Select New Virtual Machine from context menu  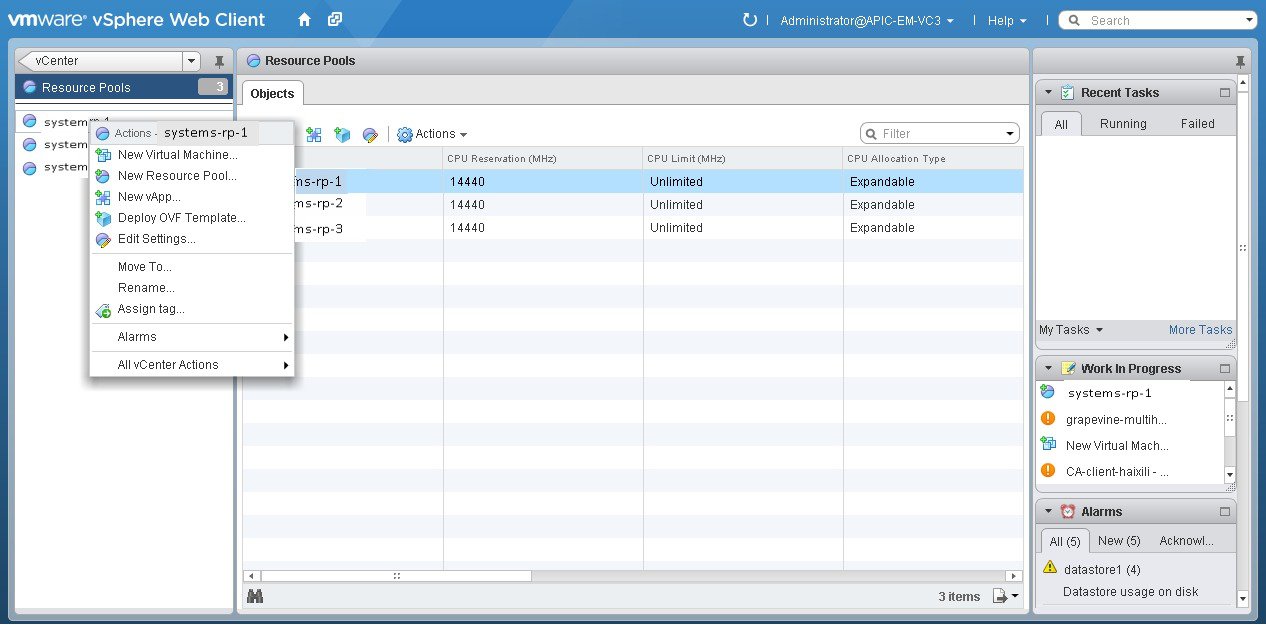pyautogui.click(x=177, y=155)
